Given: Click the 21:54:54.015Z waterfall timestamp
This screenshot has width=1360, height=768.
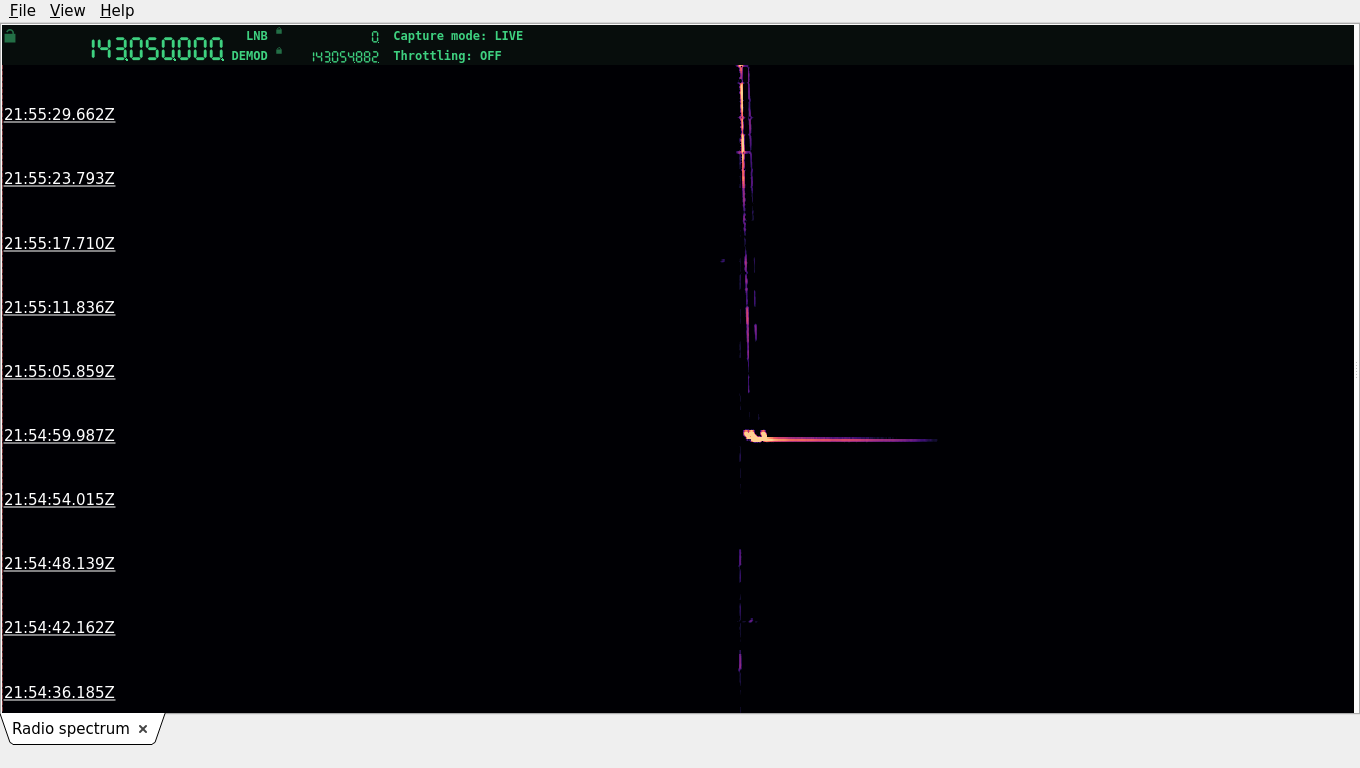Looking at the screenshot, I should point(60,500).
